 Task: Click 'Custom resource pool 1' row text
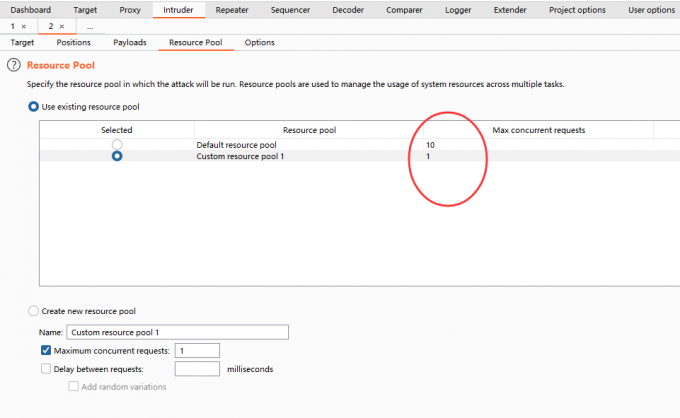pos(240,157)
